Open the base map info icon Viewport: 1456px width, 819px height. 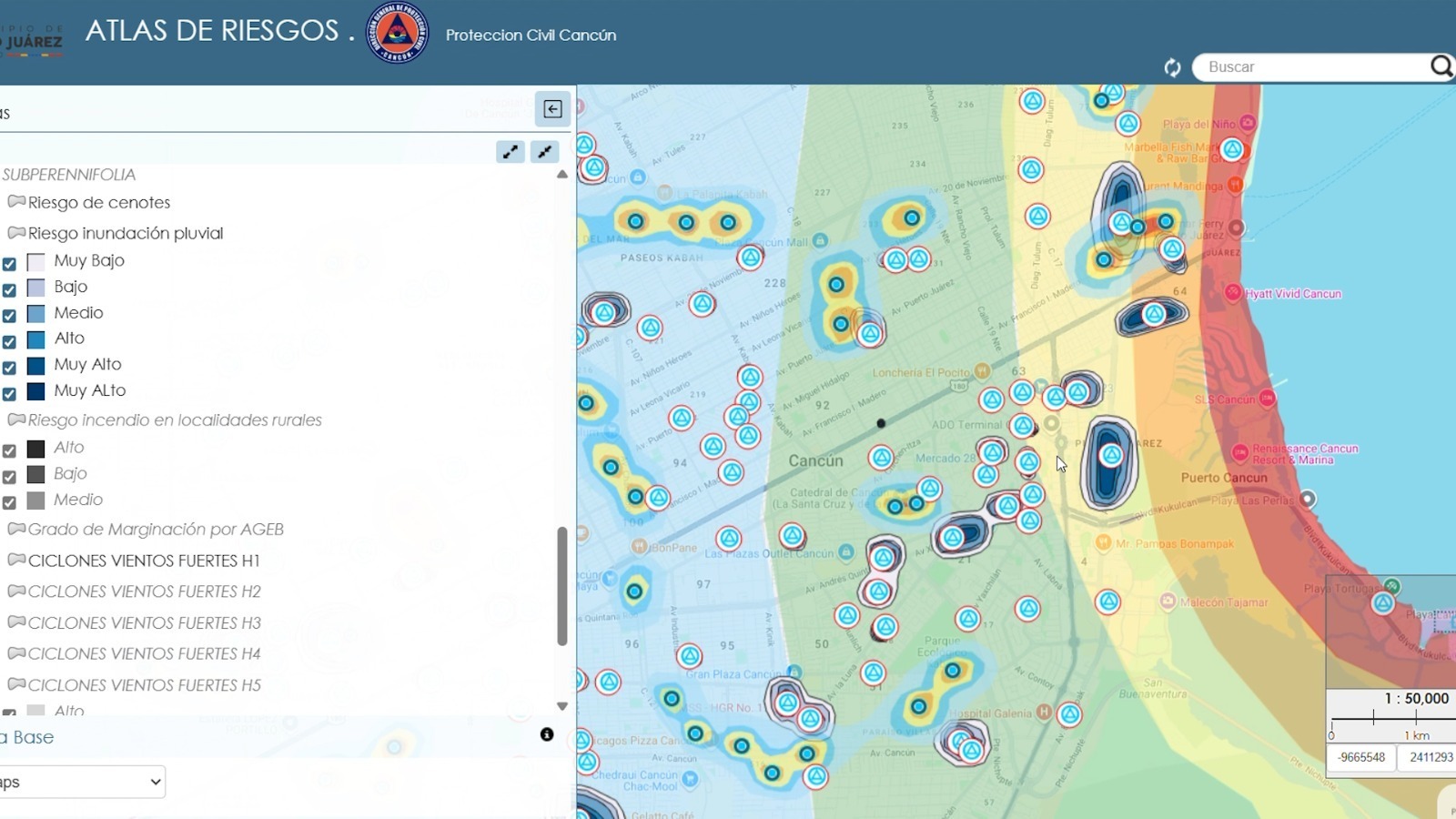click(x=547, y=734)
